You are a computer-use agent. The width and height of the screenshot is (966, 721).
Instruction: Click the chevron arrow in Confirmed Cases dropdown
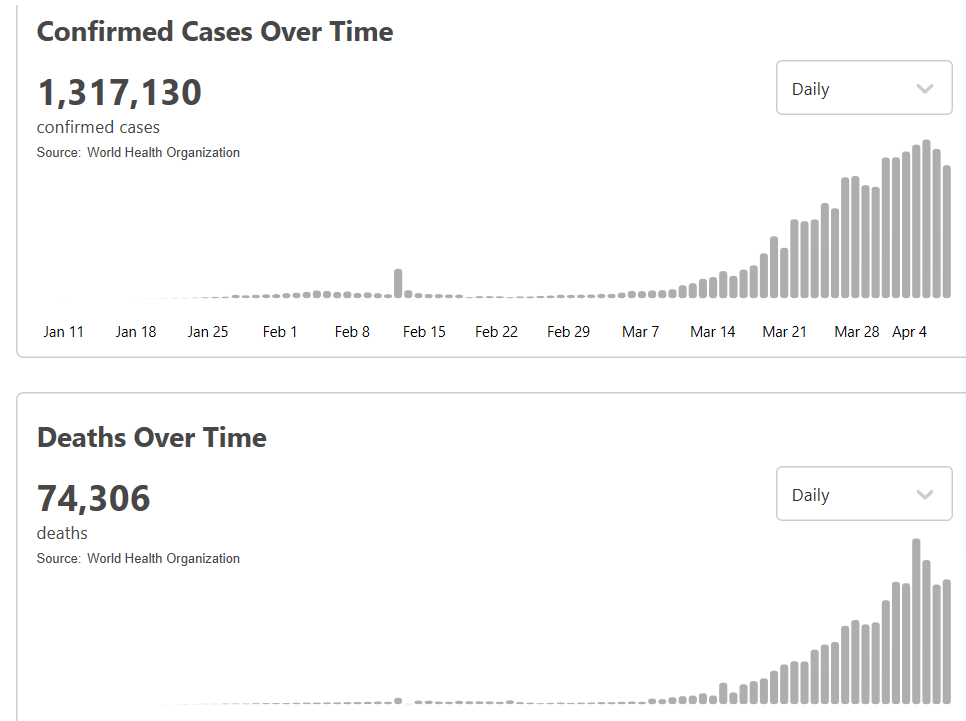925,89
